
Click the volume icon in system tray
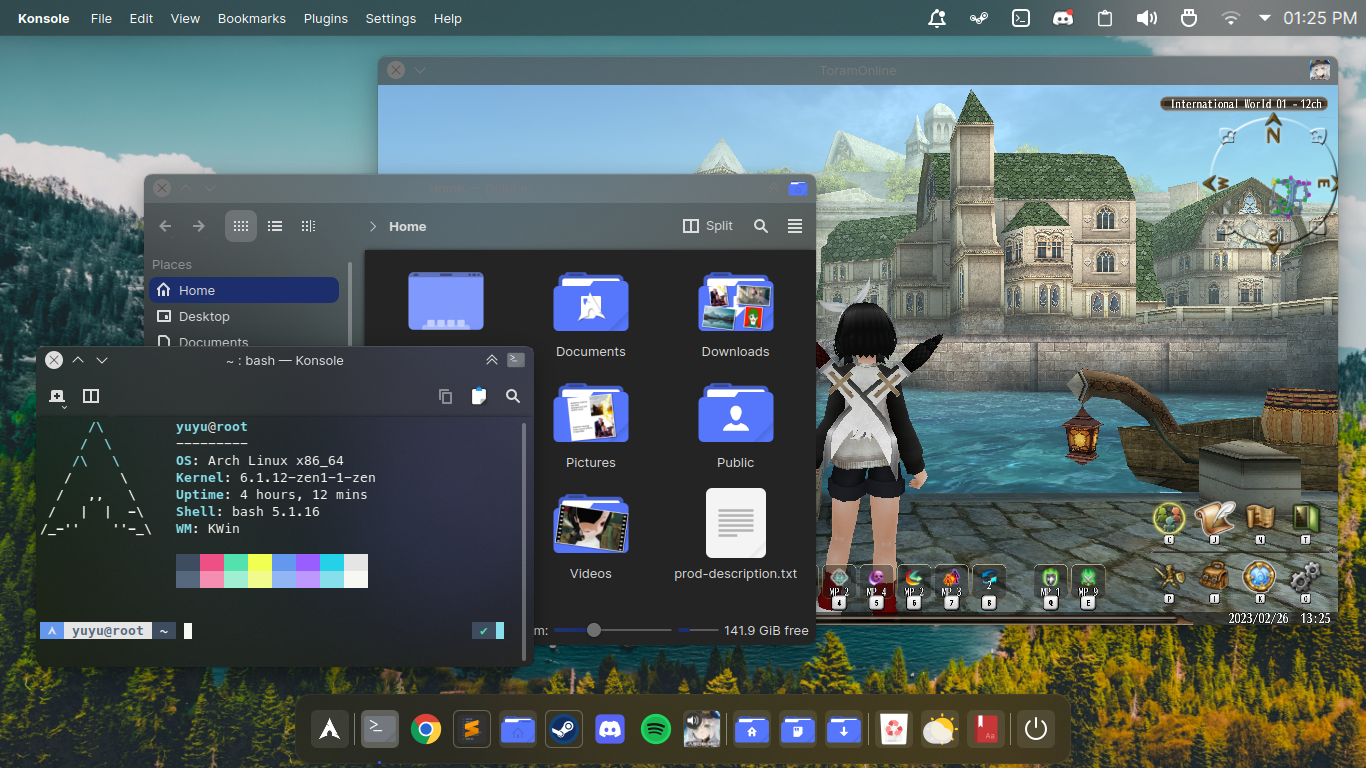tap(1147, 18)
